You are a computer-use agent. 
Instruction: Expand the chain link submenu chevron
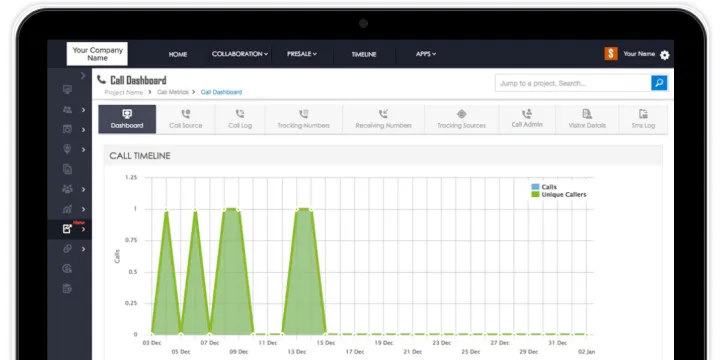84,249
